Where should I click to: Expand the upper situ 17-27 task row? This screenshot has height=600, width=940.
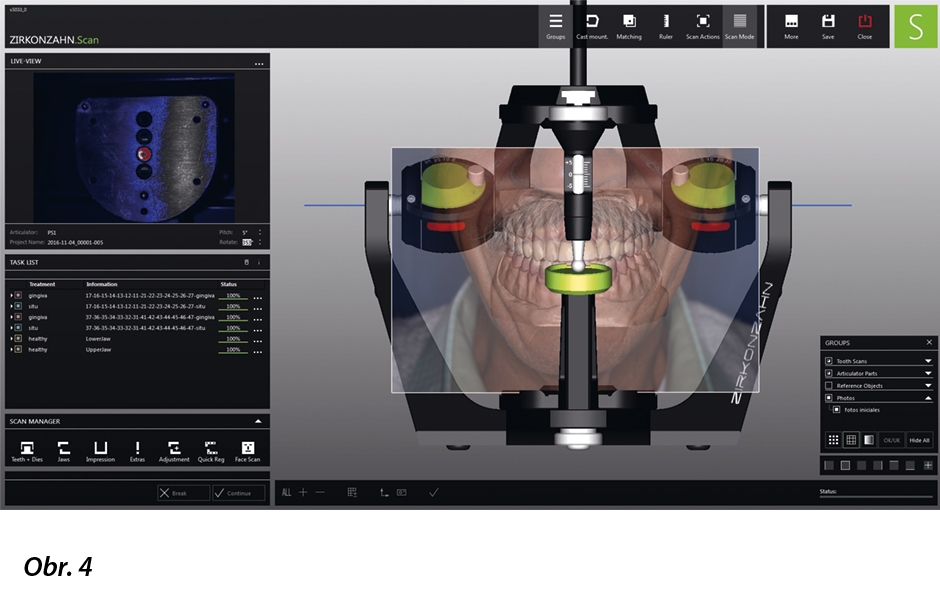11,306
